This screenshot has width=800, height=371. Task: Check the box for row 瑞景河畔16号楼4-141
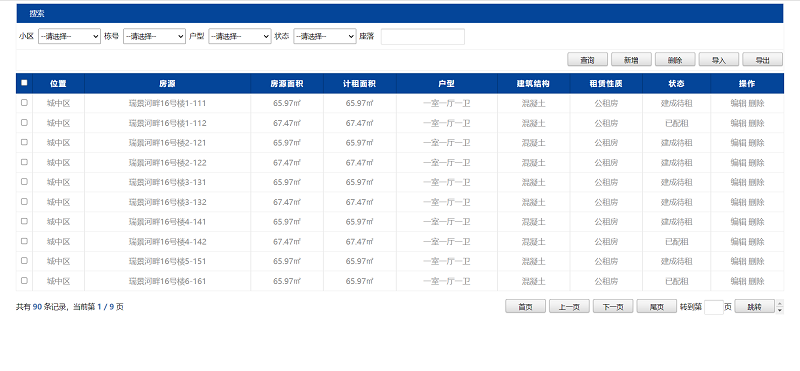pos(24,221)
